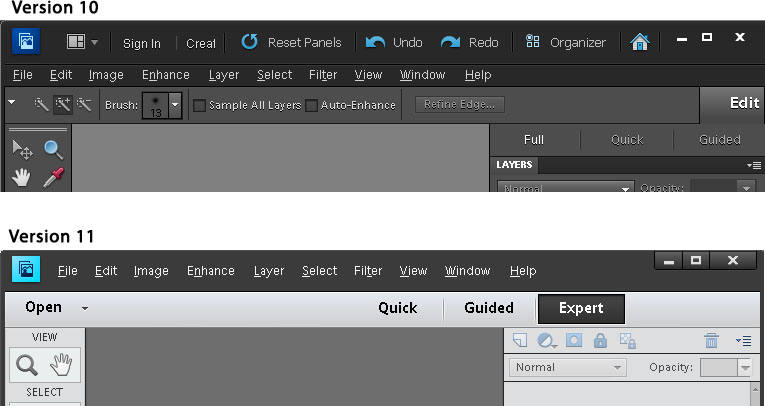Open View menu in Version 10

click(x=368, y=75)
